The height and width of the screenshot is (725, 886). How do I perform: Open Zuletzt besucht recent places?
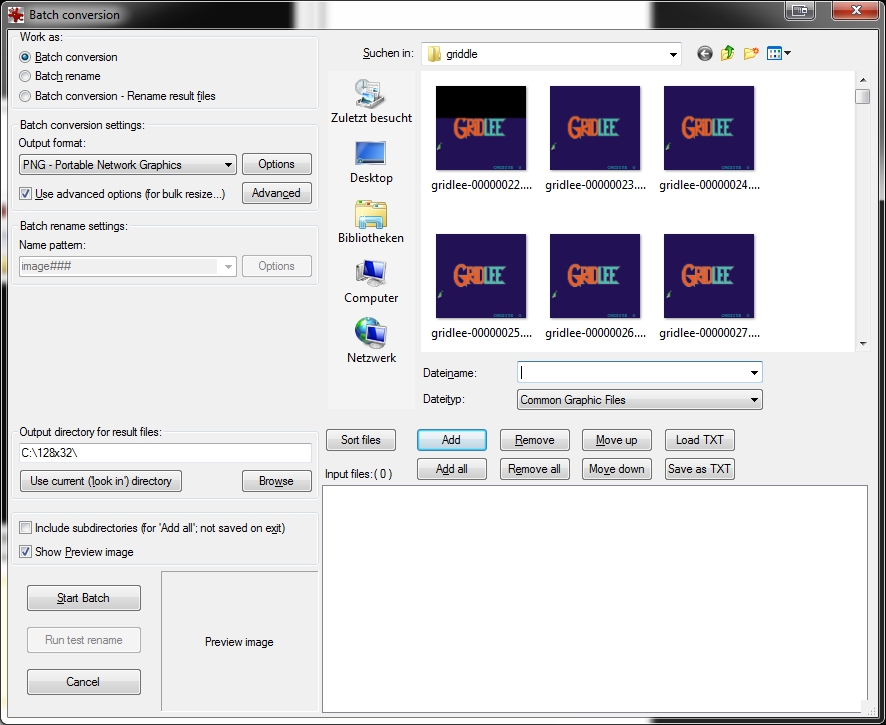tap(371, 101)
